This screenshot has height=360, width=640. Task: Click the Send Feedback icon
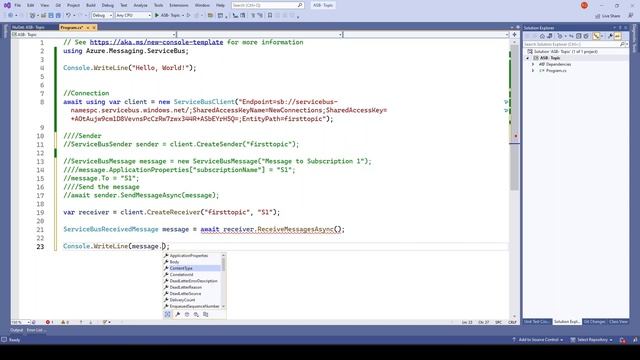point(630,16)
